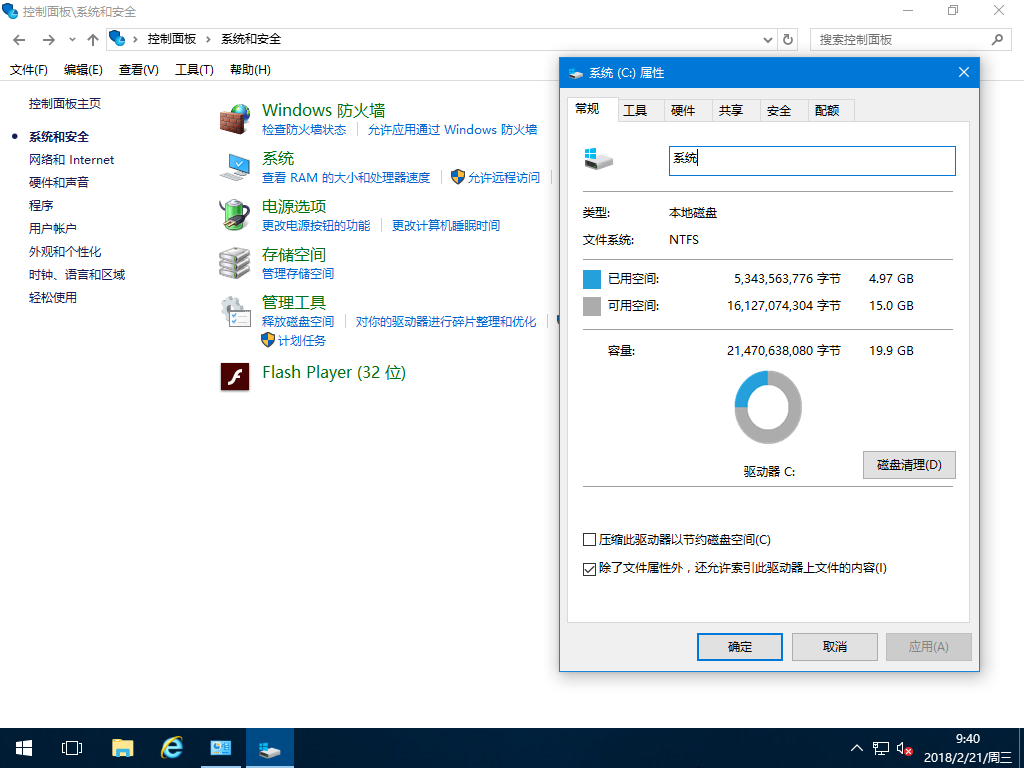Open the 查看 menu
This screenshot has height=768, width=1024.
tap(136, 69)
